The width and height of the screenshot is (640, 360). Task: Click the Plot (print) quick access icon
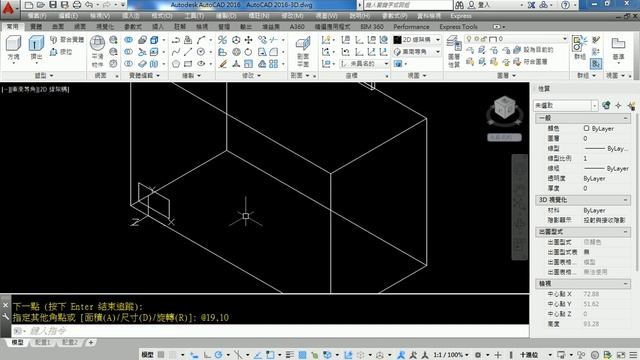tap(77, 5)
